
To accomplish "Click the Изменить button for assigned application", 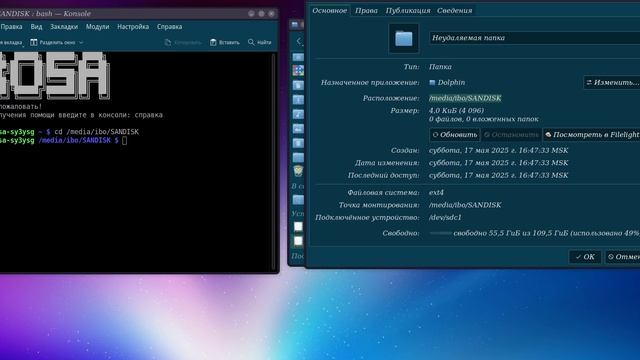I will pos(612,82).
